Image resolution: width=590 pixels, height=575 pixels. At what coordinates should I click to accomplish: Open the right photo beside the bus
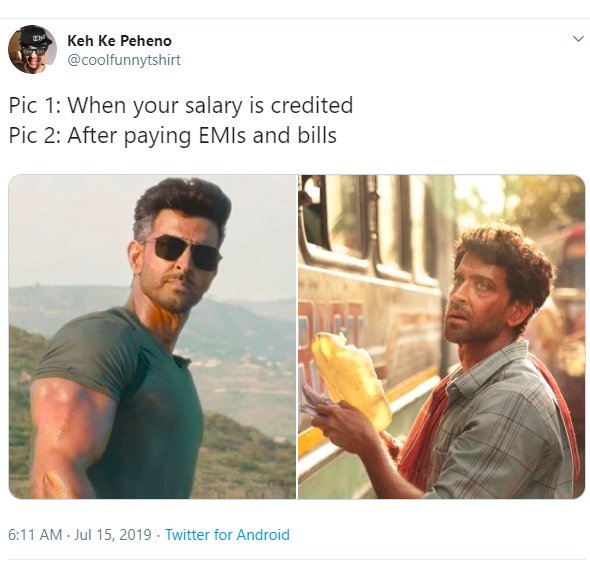click(441, 336)
